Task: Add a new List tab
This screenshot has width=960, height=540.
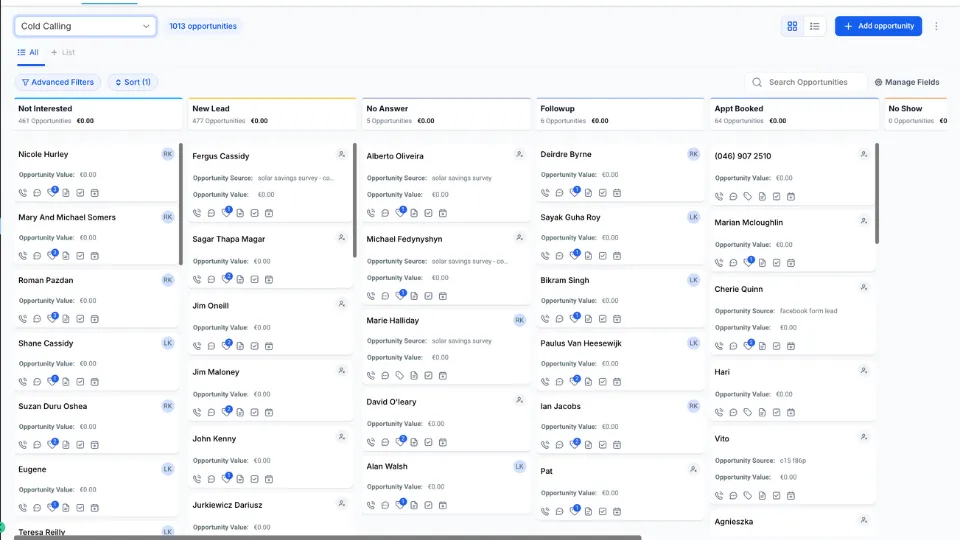Action: (x=63, y=53)
